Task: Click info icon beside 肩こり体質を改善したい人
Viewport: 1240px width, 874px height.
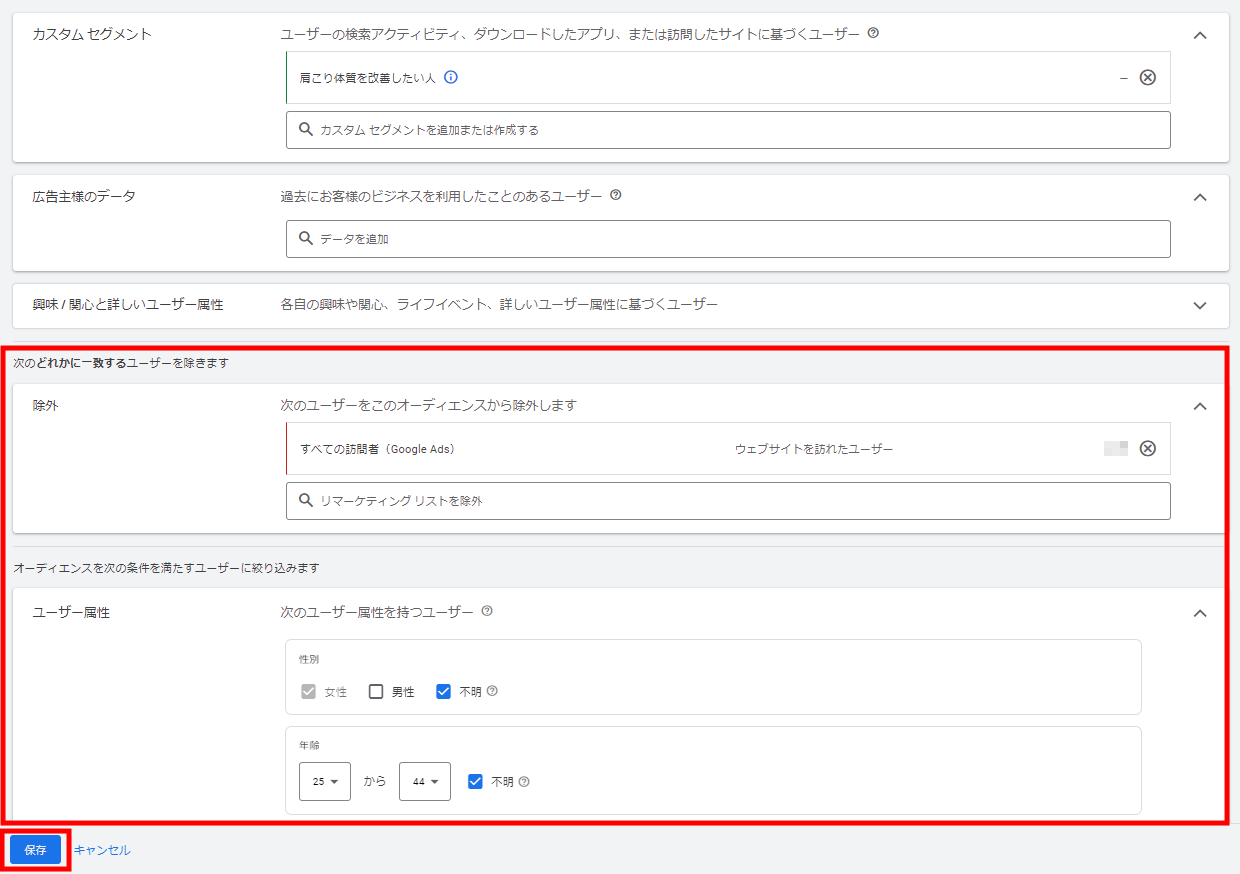Action: click(x=451, y=77)
